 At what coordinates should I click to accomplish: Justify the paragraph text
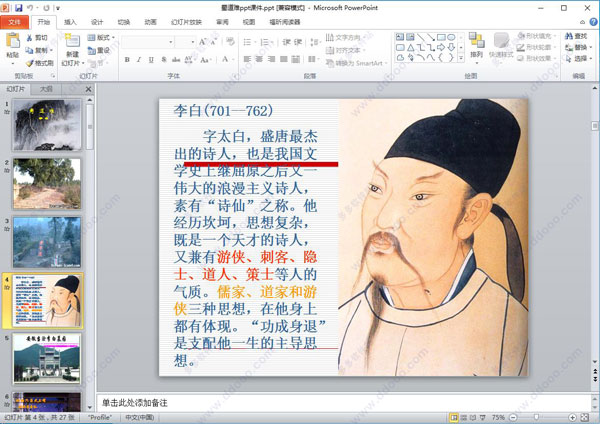284,59
